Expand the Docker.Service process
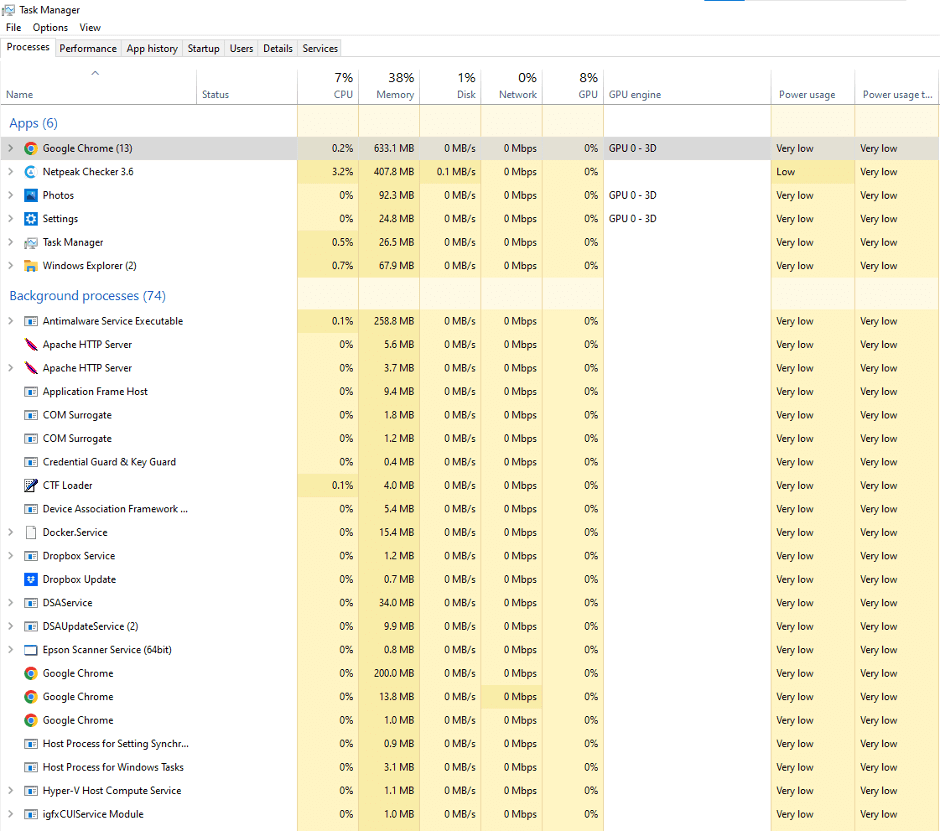Screen dimensions: 941x831 [10, 532]
